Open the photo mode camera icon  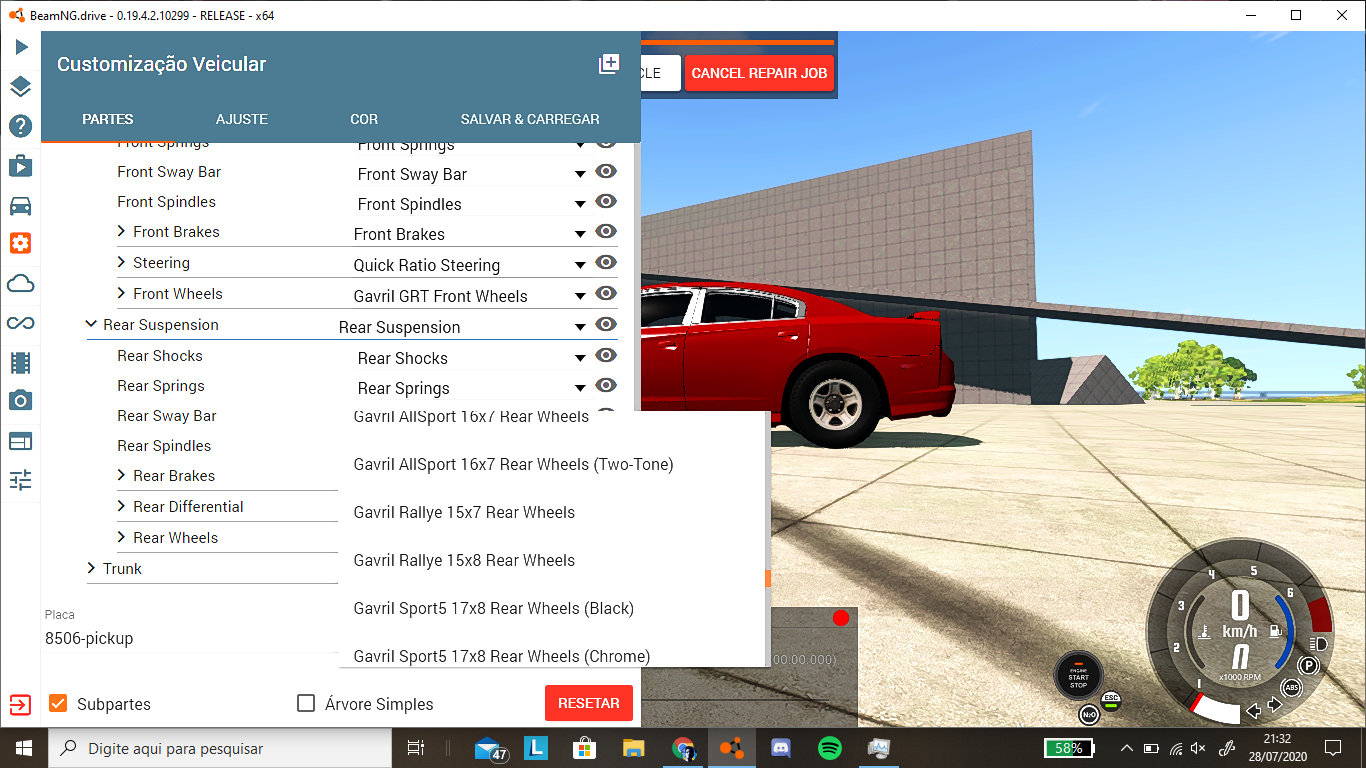coord(21,400)
